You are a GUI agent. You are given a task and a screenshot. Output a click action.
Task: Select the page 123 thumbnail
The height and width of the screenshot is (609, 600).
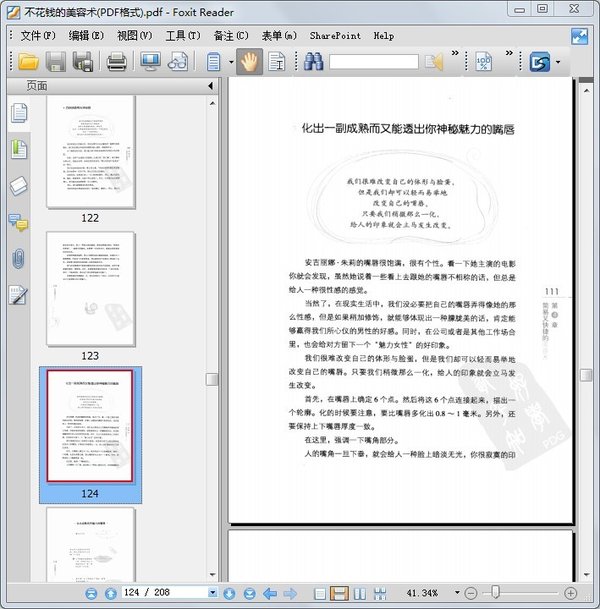[x=91, y=289]
